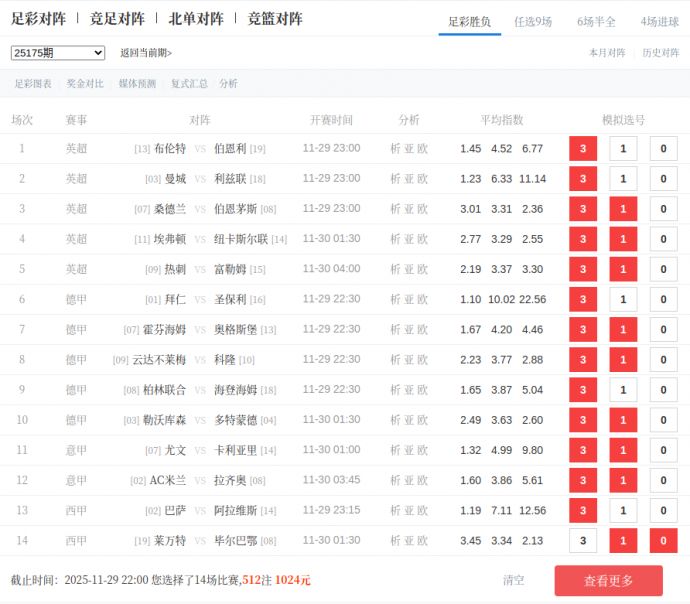
Task: Open the 媒体预测 link
Action: click(x=137, y=84)
